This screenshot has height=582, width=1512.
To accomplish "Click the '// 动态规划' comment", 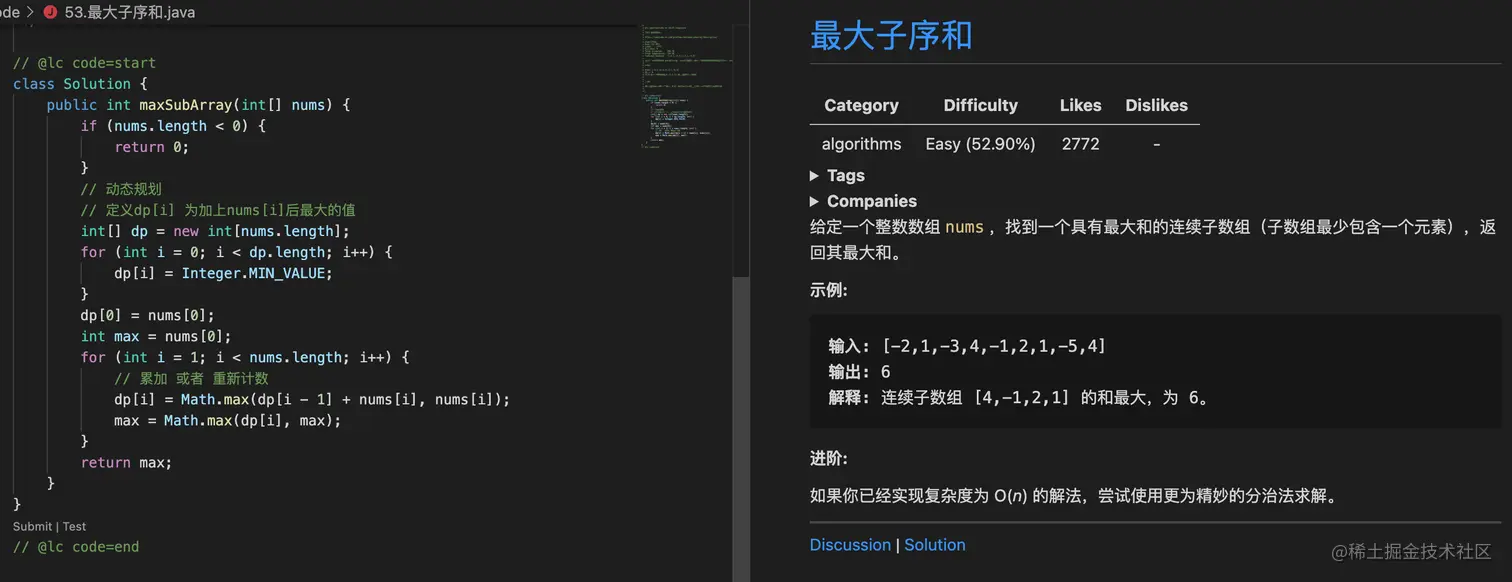I will (121, 189).
